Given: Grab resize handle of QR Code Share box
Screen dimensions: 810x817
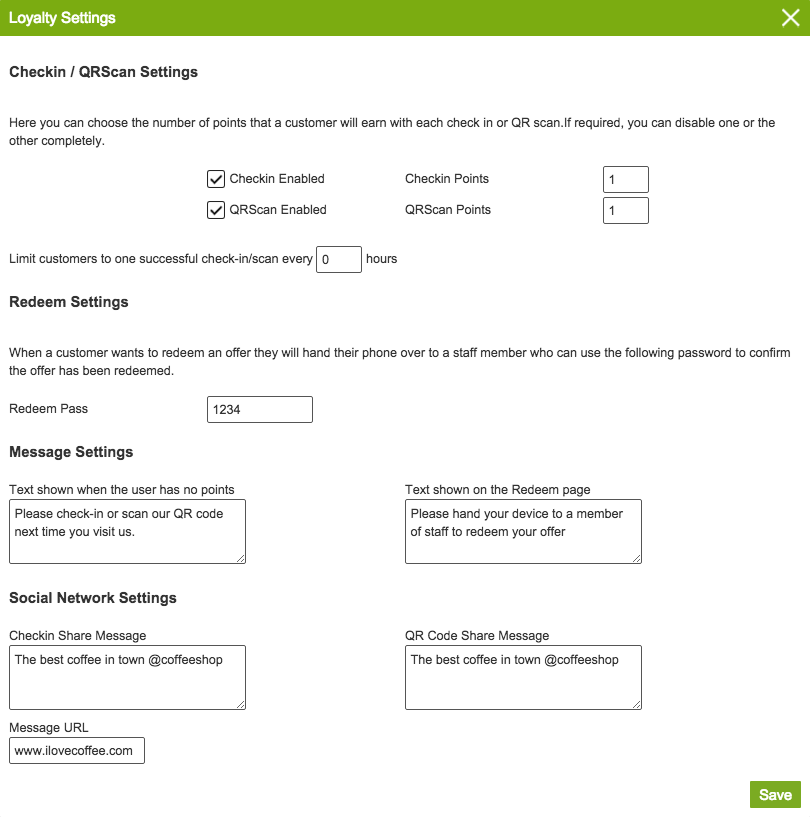Looking at the screenshot, I should [x=636, y=704].
